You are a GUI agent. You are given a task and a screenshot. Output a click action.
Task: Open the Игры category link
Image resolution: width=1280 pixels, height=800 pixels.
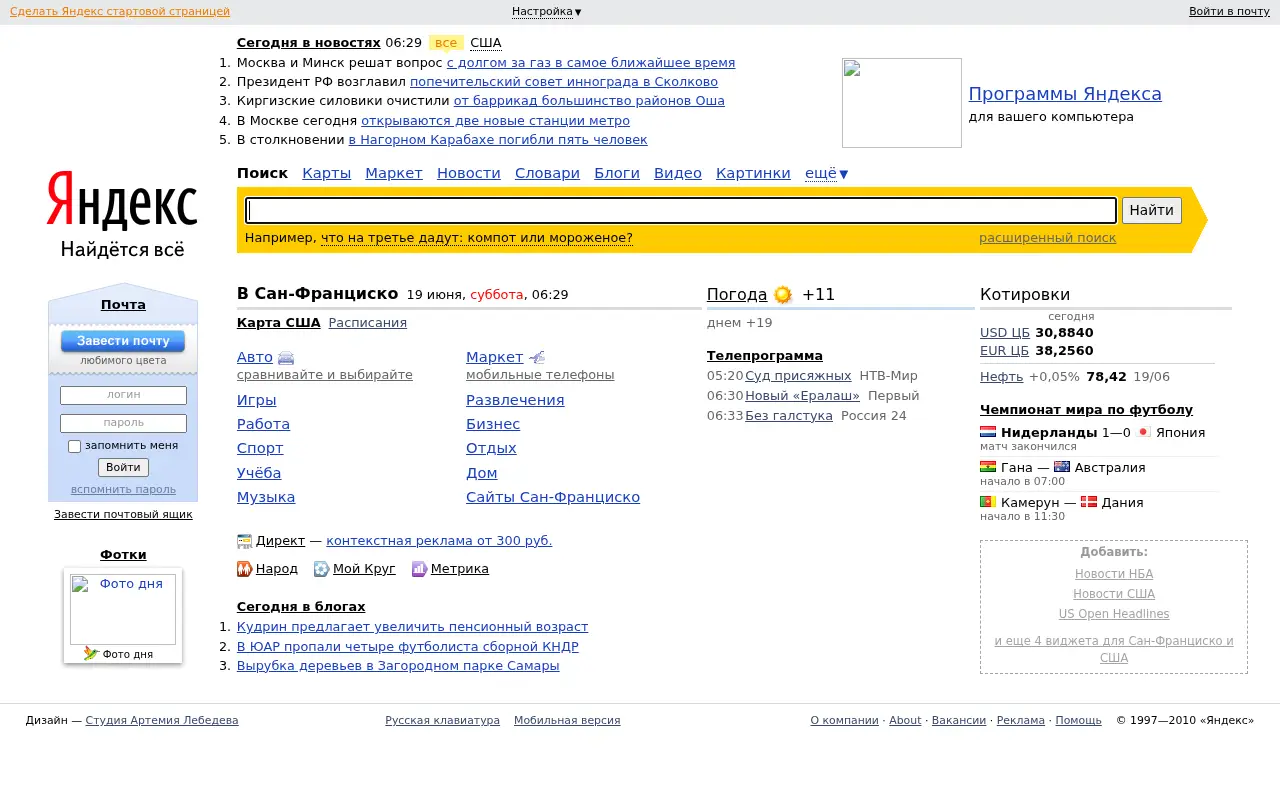point(257,400)
